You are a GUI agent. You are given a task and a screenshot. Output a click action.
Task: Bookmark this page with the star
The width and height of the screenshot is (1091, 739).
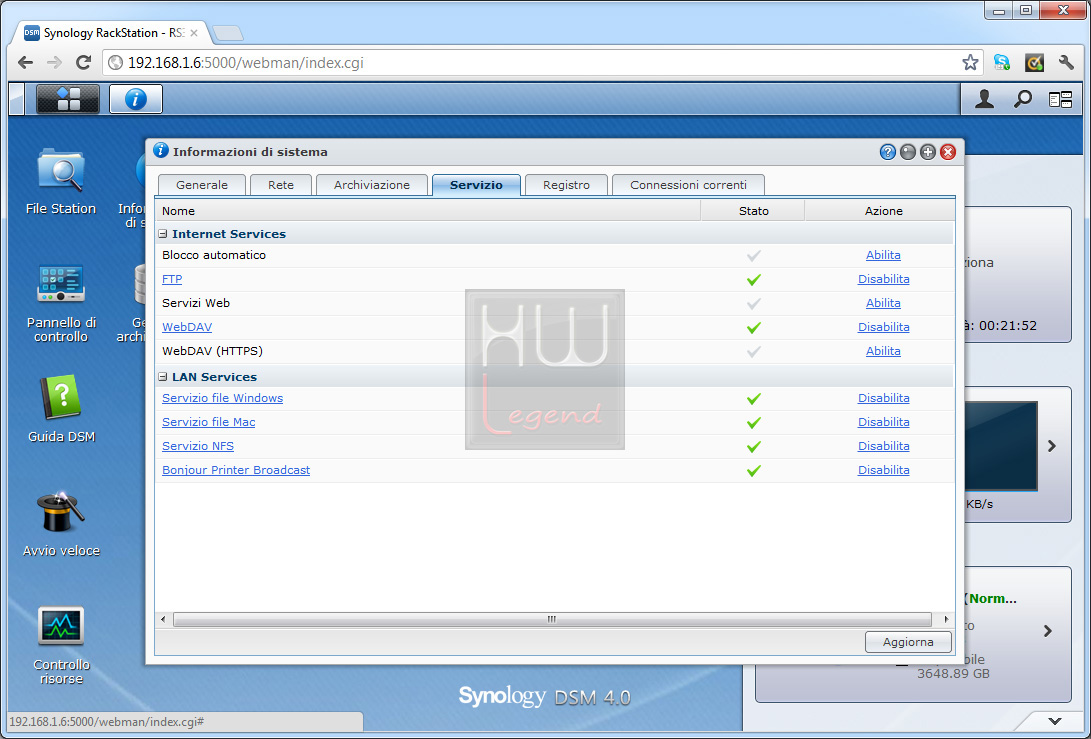pyautogui.click(x=970, y=63)
